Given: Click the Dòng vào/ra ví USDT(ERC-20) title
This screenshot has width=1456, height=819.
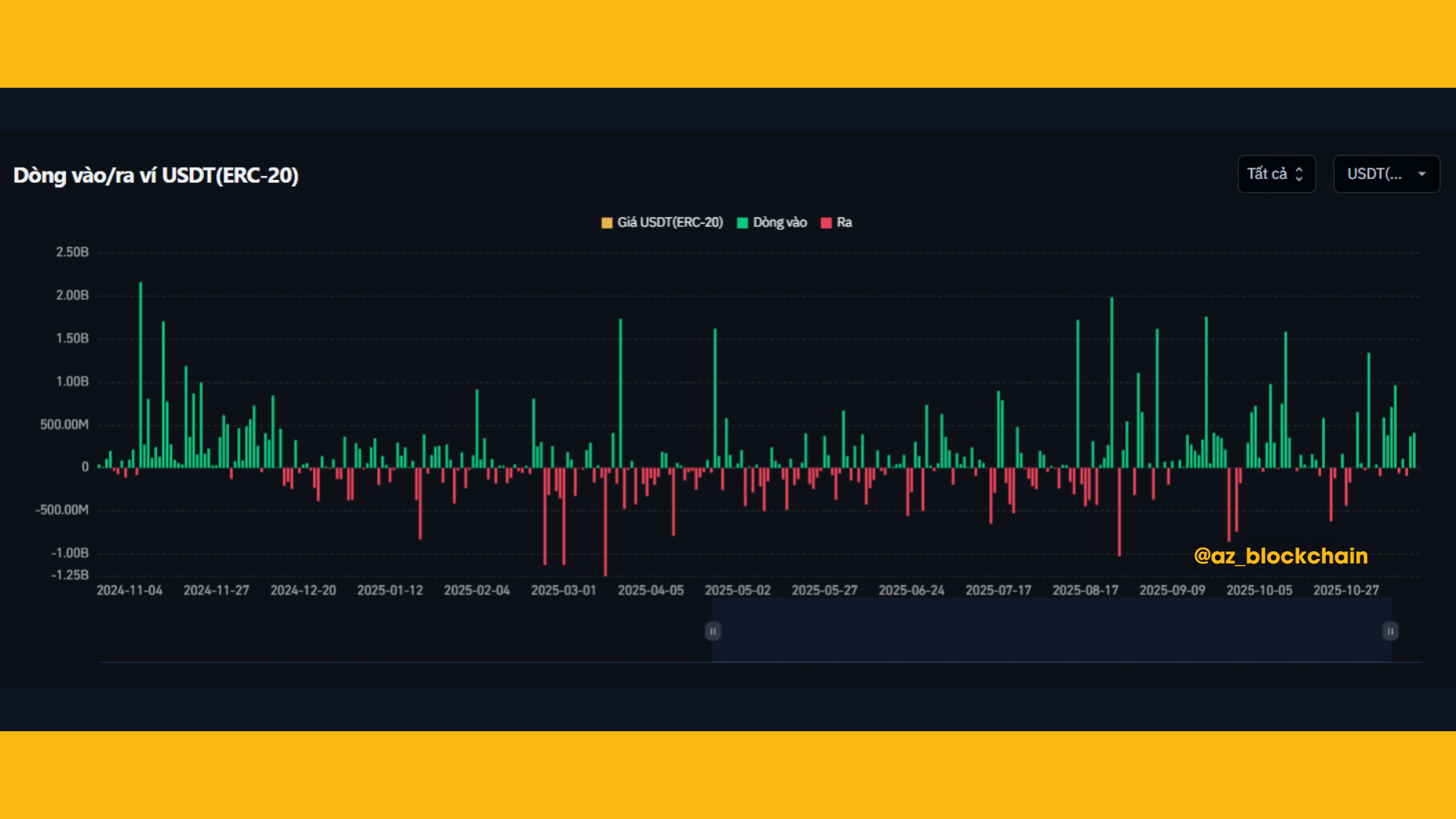Looking at the screenshot, I should click(x=155, y=175).
